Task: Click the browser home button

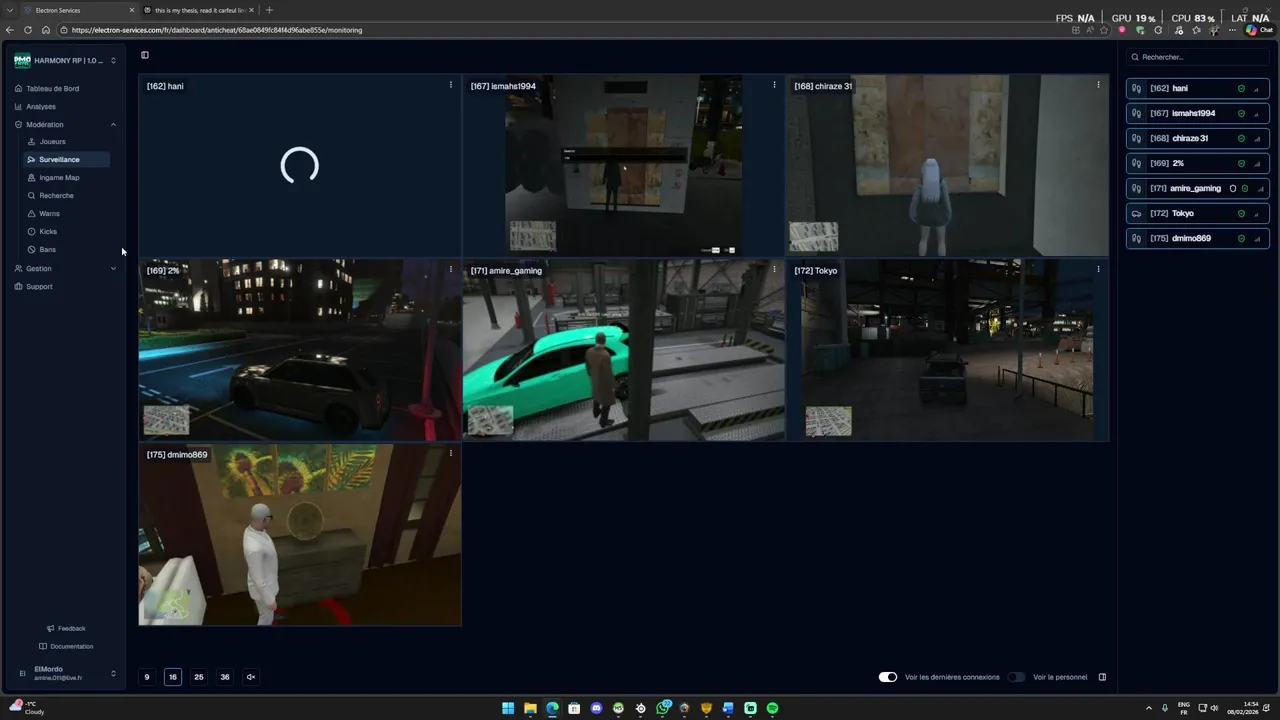Action: point(46,30)
